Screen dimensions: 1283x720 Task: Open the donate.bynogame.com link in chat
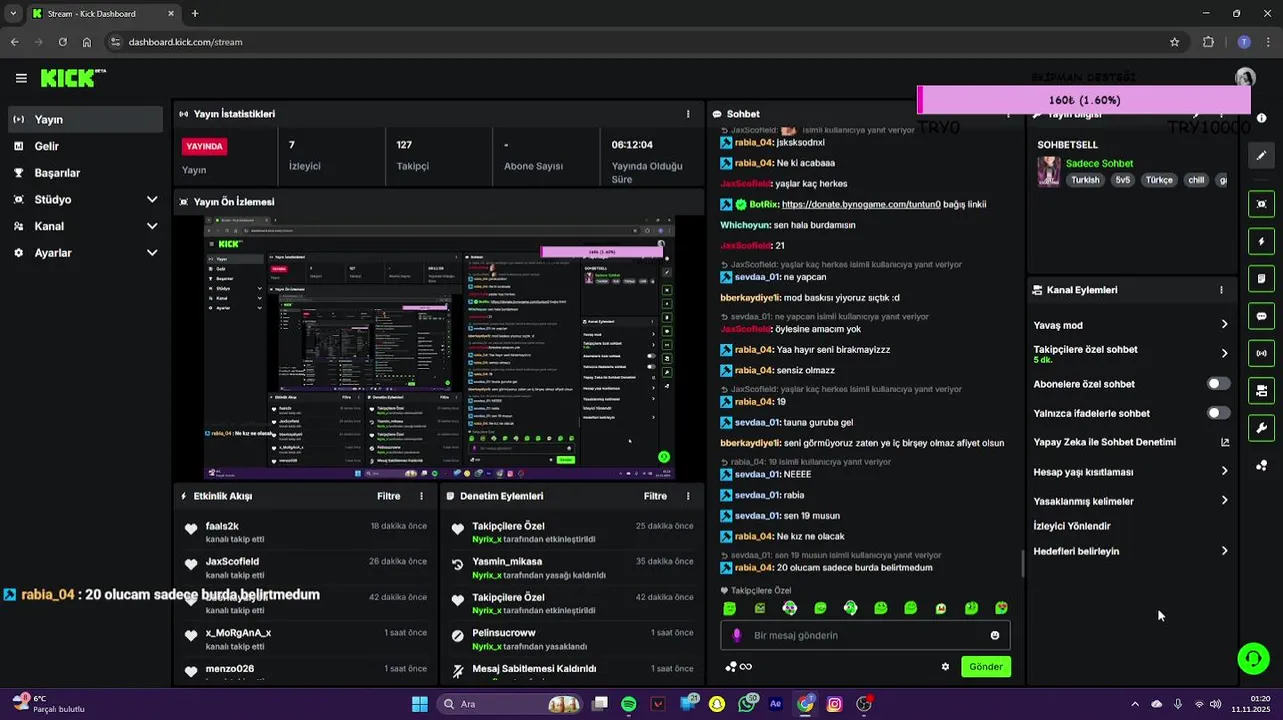coord(861,204)
